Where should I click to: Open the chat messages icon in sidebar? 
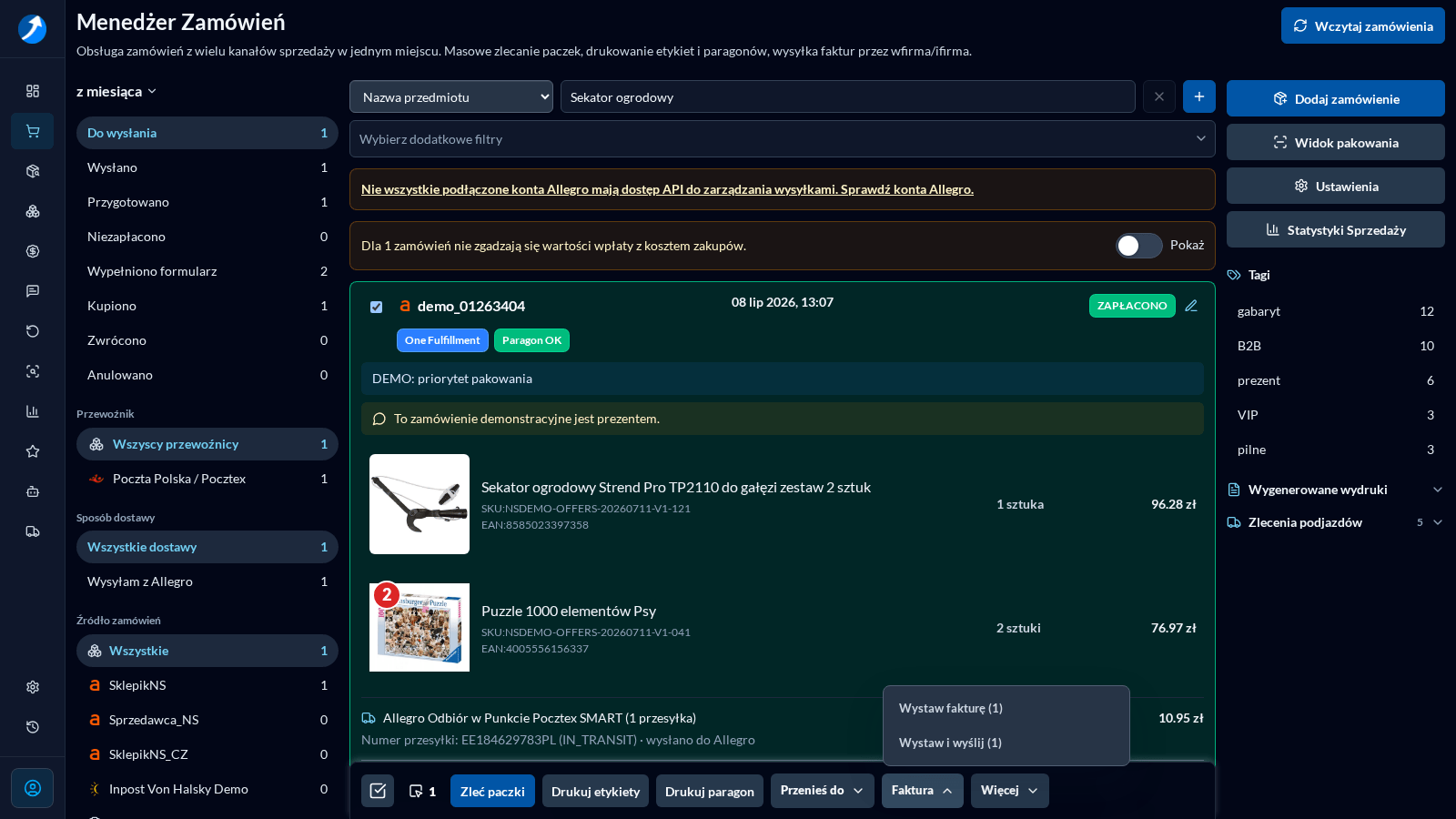point(33,291)
